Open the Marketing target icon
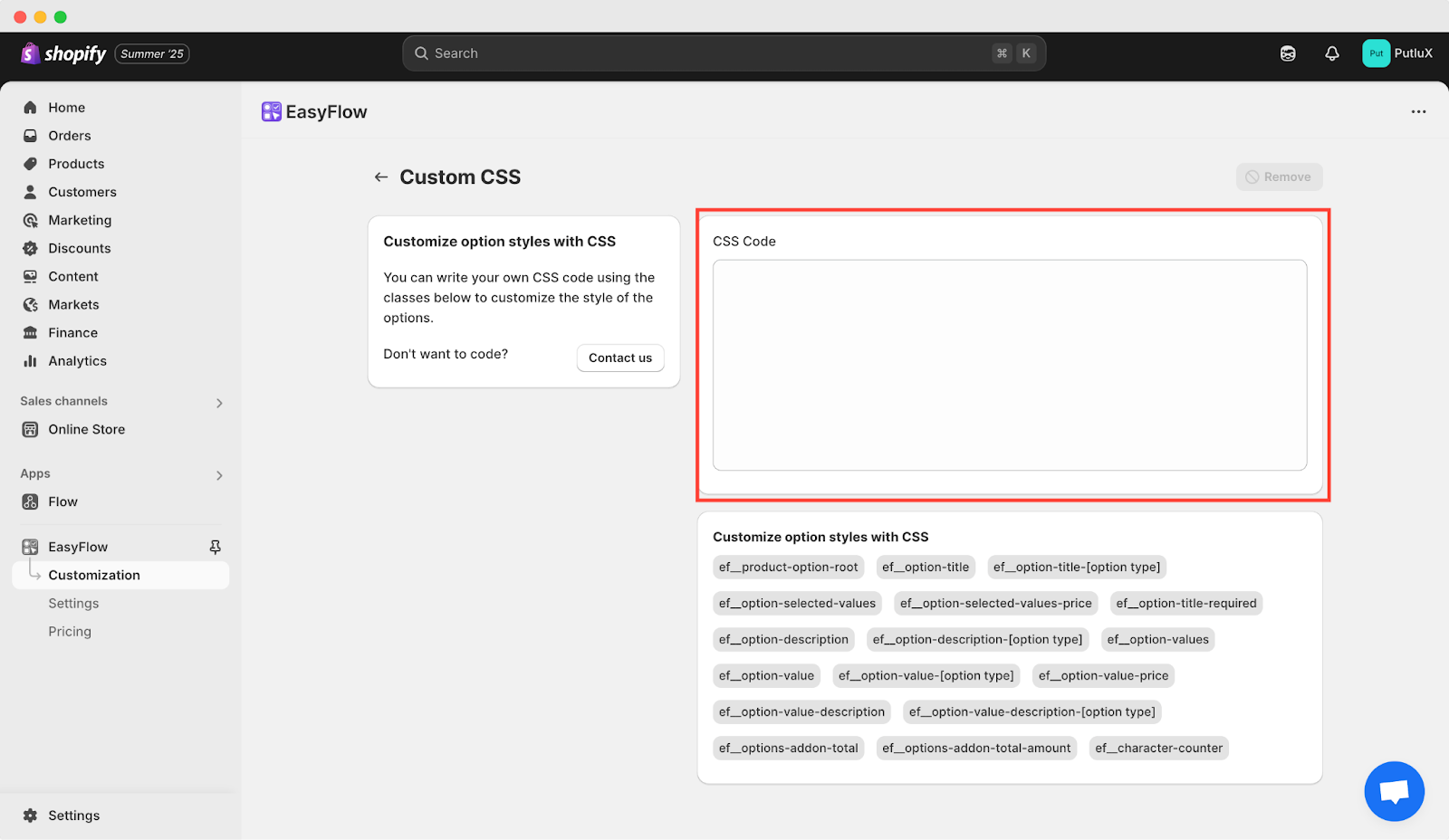Viewport: 1449px width, 840px height. [30, 220]
